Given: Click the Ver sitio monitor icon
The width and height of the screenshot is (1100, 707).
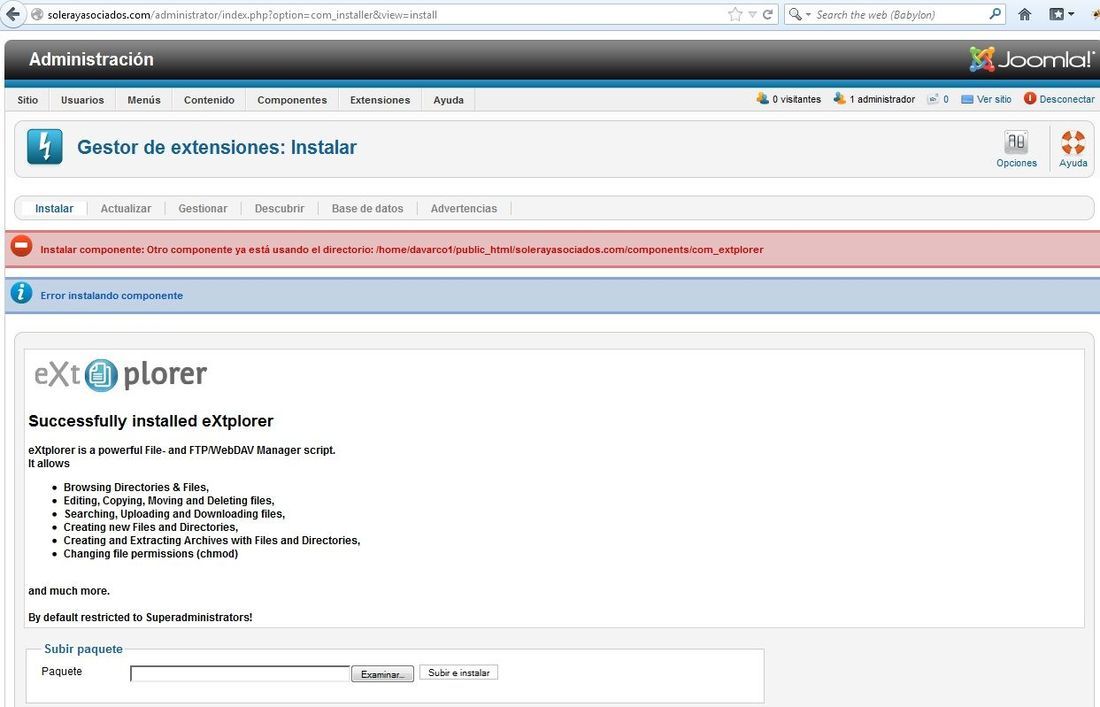Looking at the screenshot, I should [x=967, y=100].
